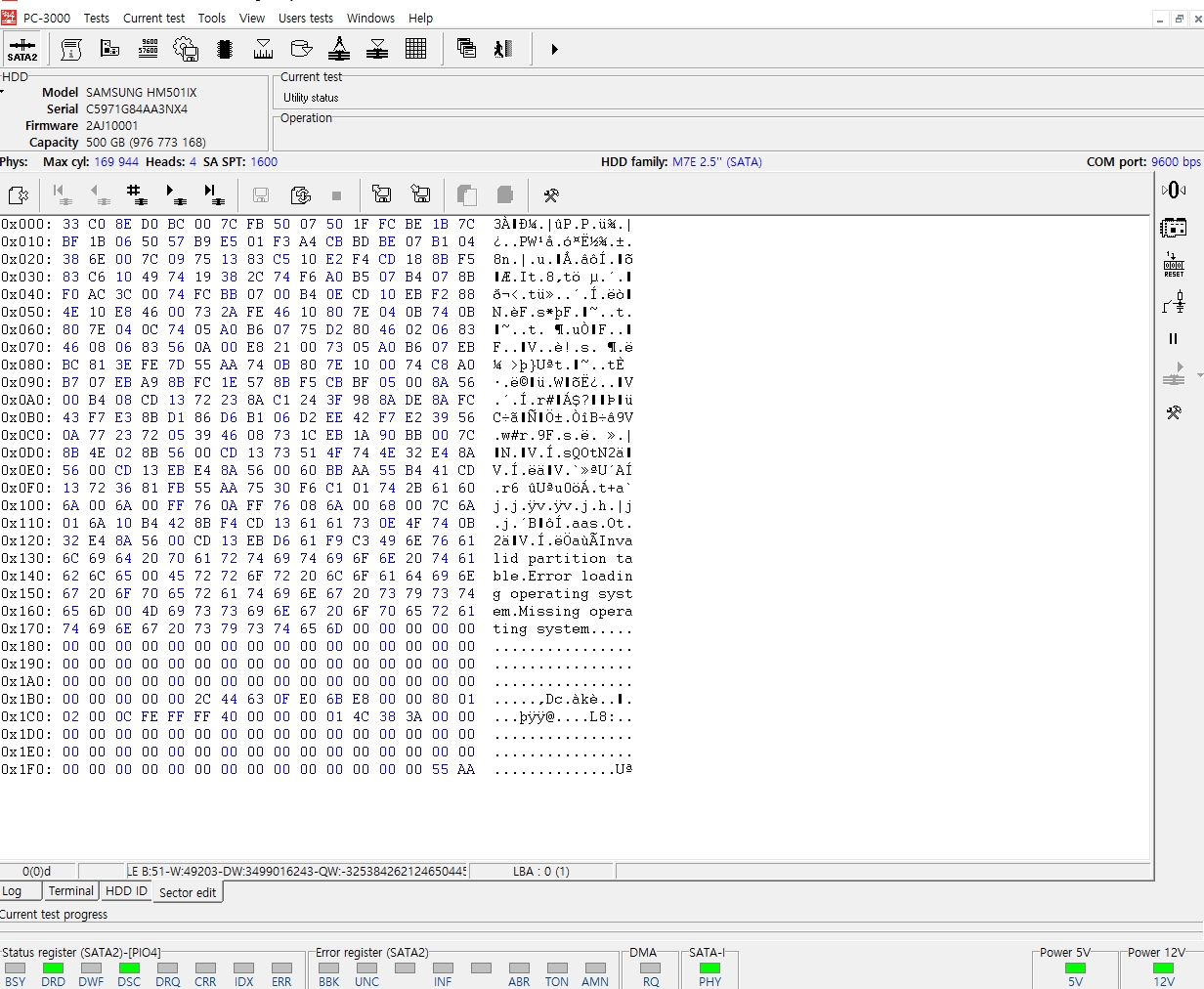
Task: Click the grid table icon in top toolbar
Action: pyautogui.click(x=415, y=49)
